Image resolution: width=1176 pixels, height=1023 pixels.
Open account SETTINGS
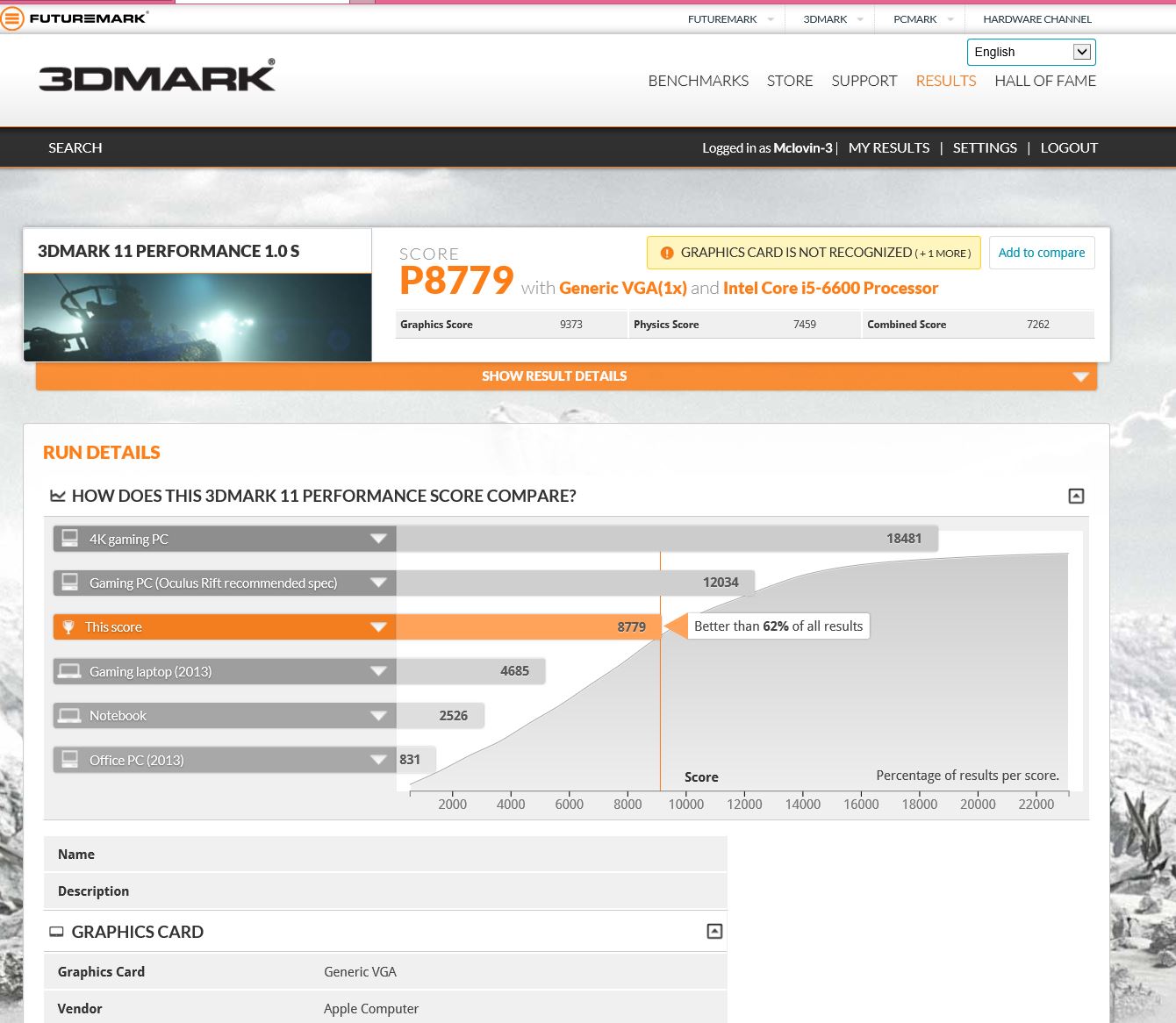click(985, 147)
